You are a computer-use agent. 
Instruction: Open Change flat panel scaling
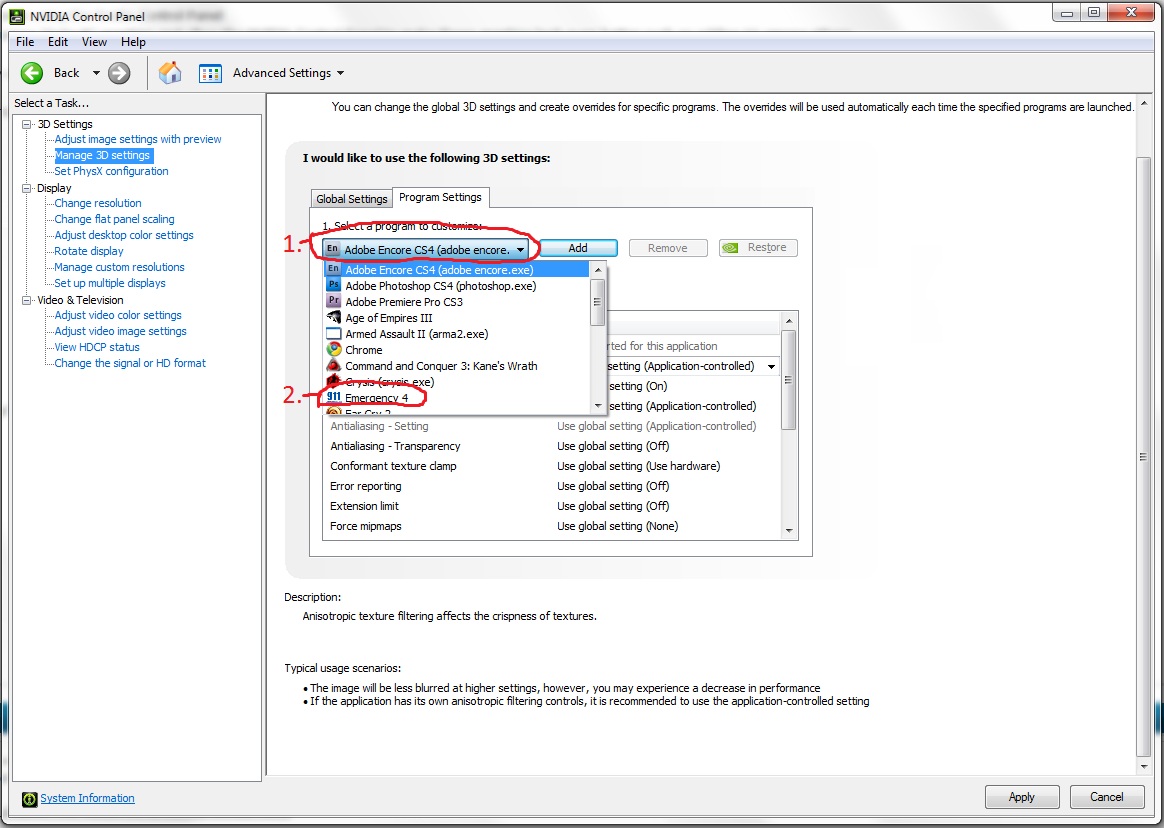[114, 219]
